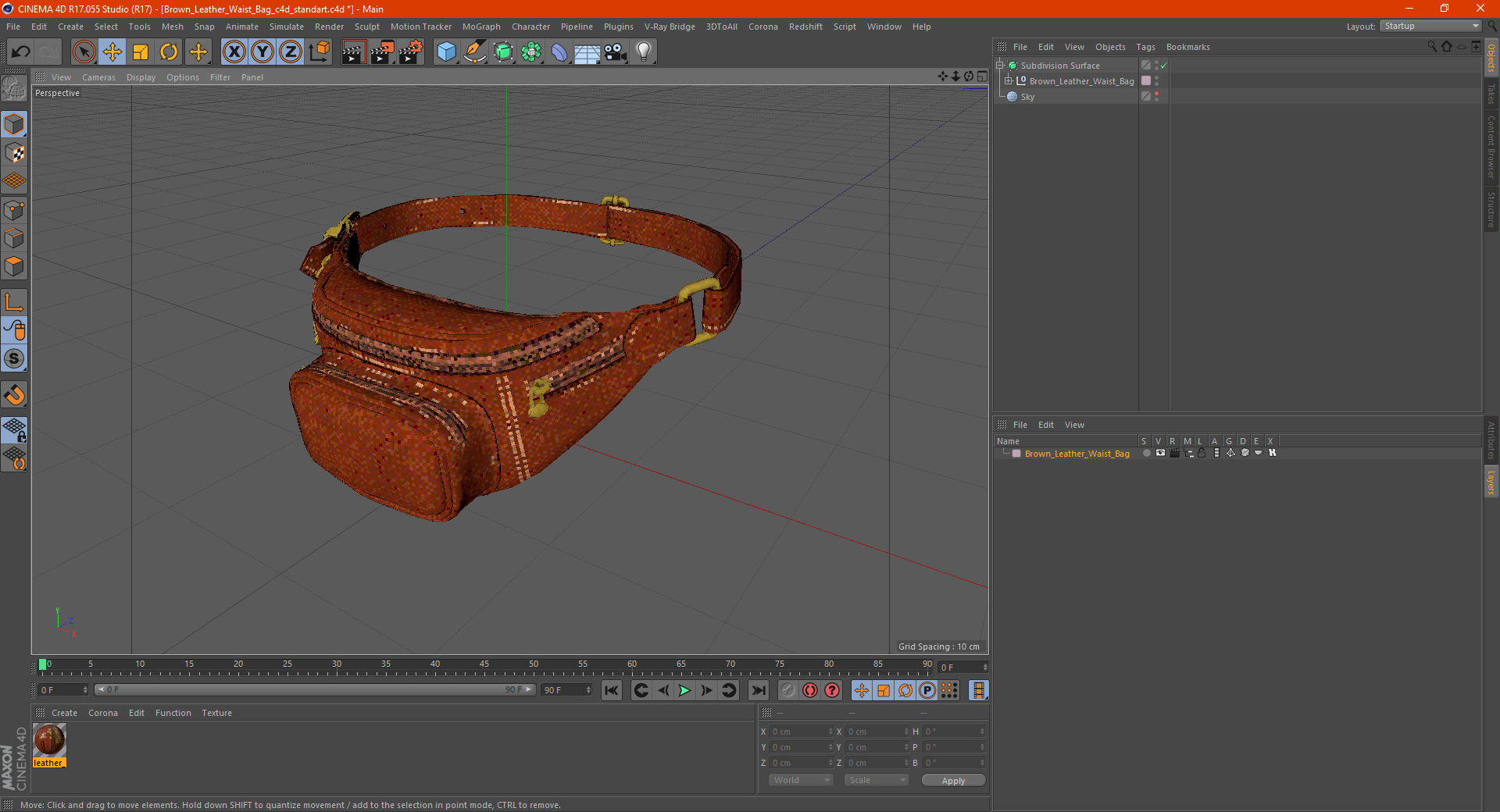This screenshot has height=812, width=1500.
Task: Select the Sky object
Action: [1027, 97]
